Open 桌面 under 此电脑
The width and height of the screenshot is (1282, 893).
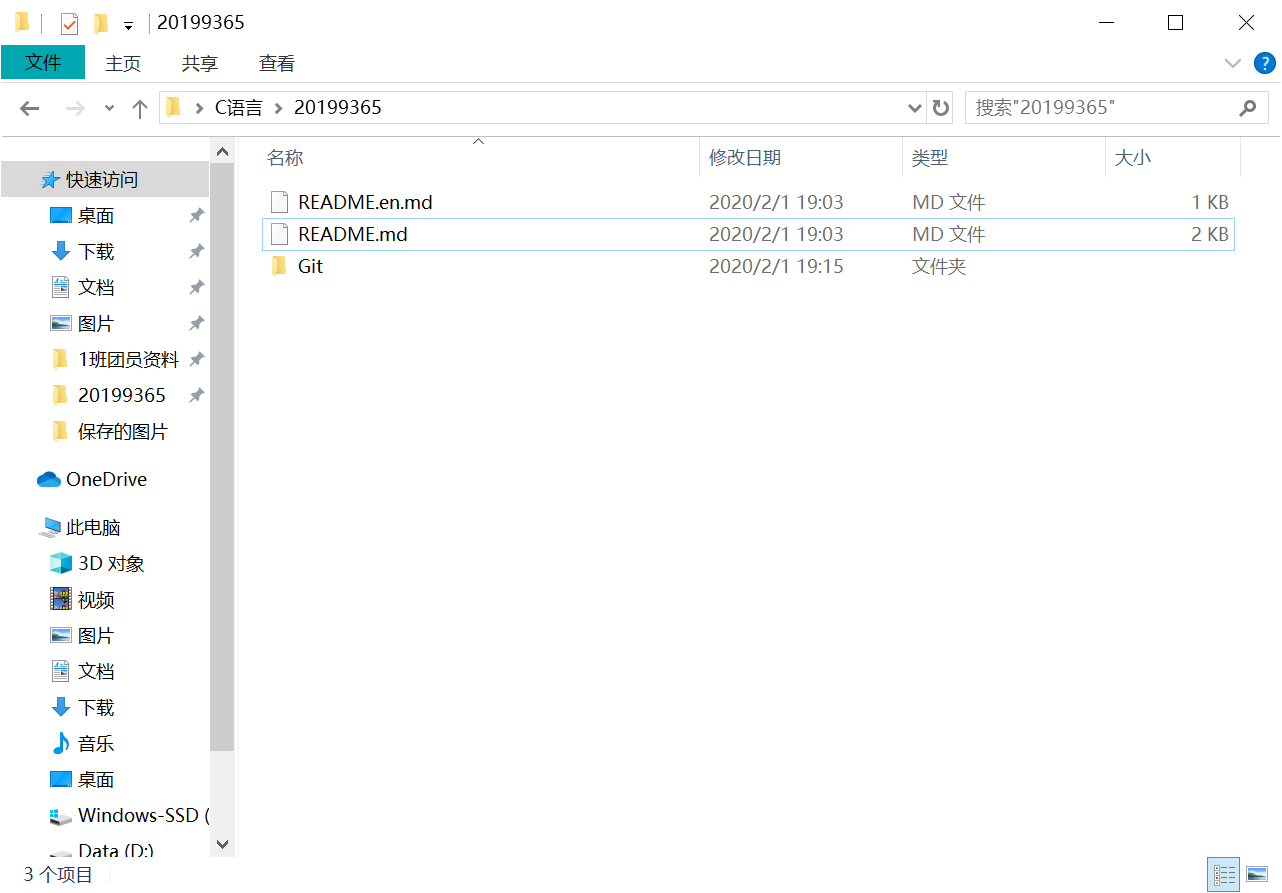[x=96, y=780]
